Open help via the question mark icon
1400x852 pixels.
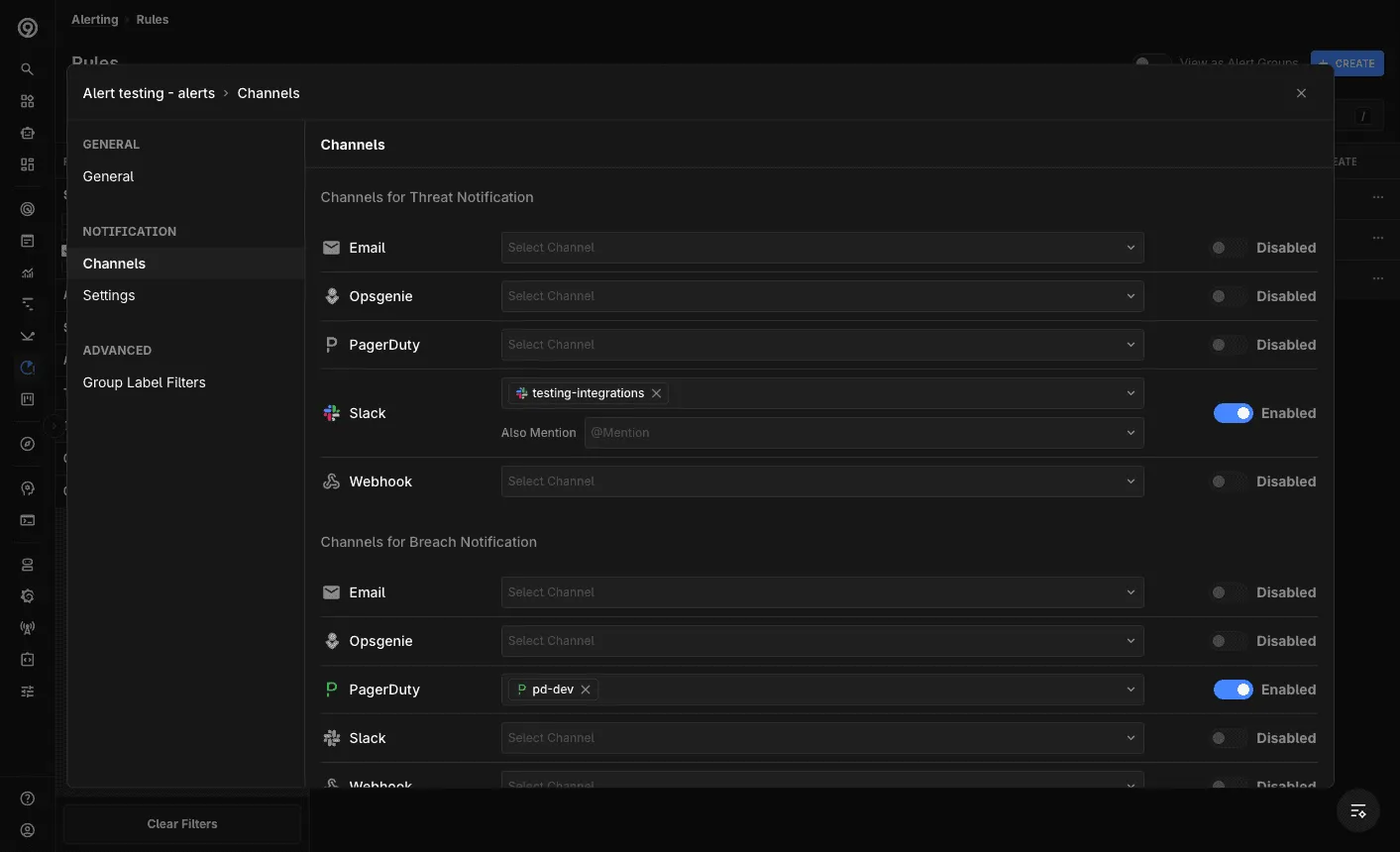pyautogui.click(x=28, y=799)
